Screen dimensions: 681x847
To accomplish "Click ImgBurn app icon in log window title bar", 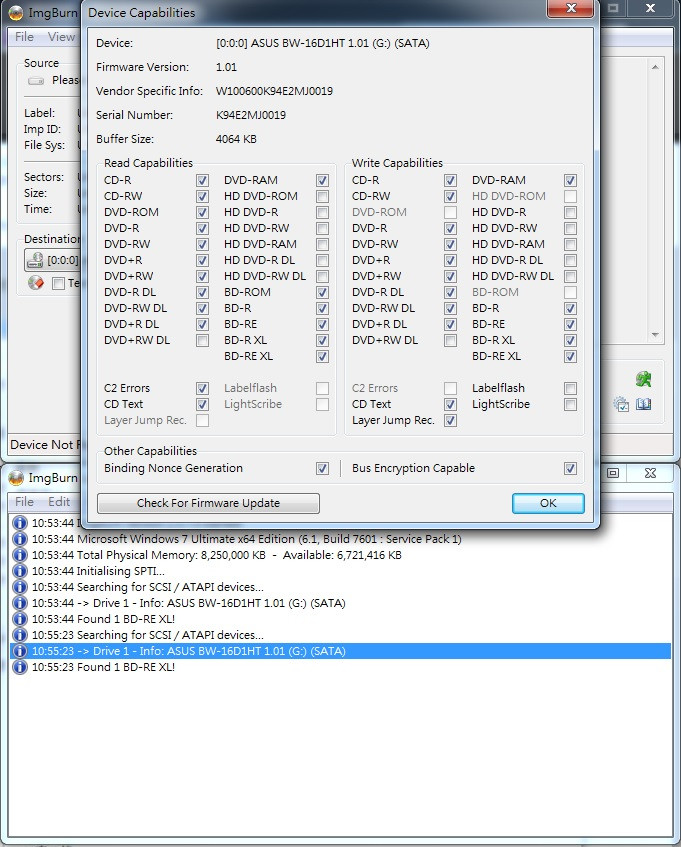I will (x=16, y=478).
